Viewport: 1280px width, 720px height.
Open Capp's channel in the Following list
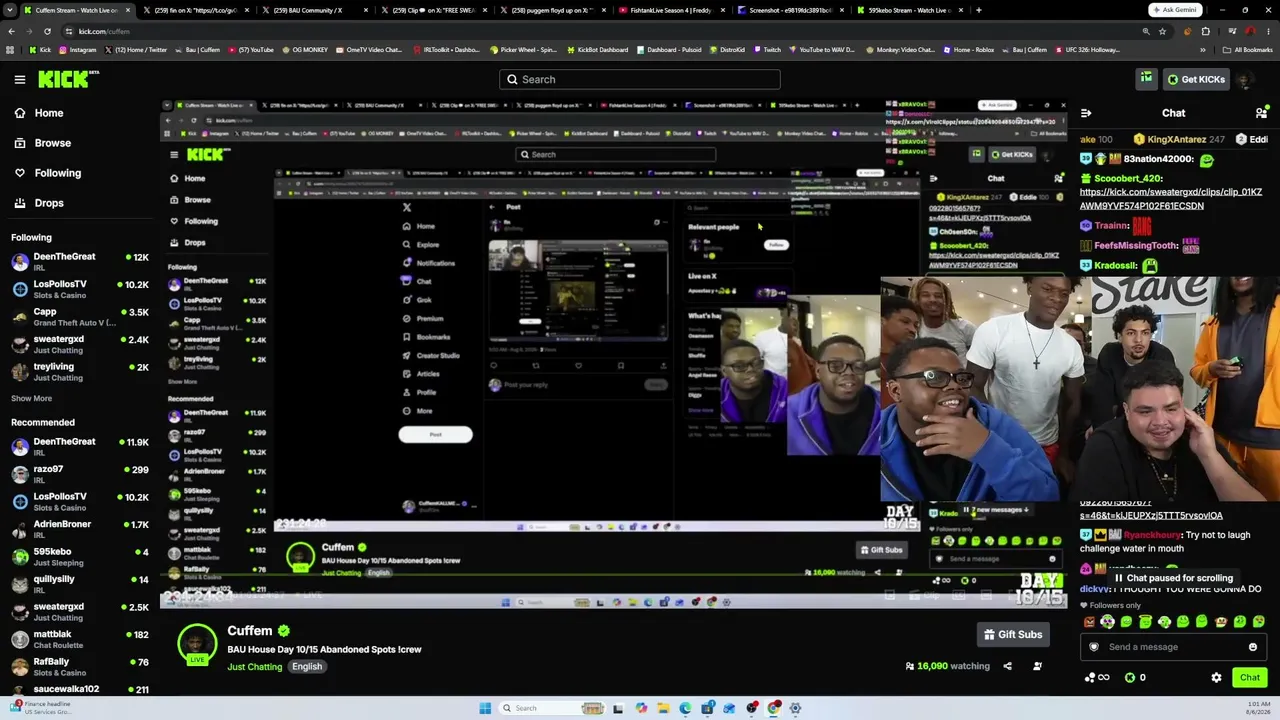(x=80, y=317)
